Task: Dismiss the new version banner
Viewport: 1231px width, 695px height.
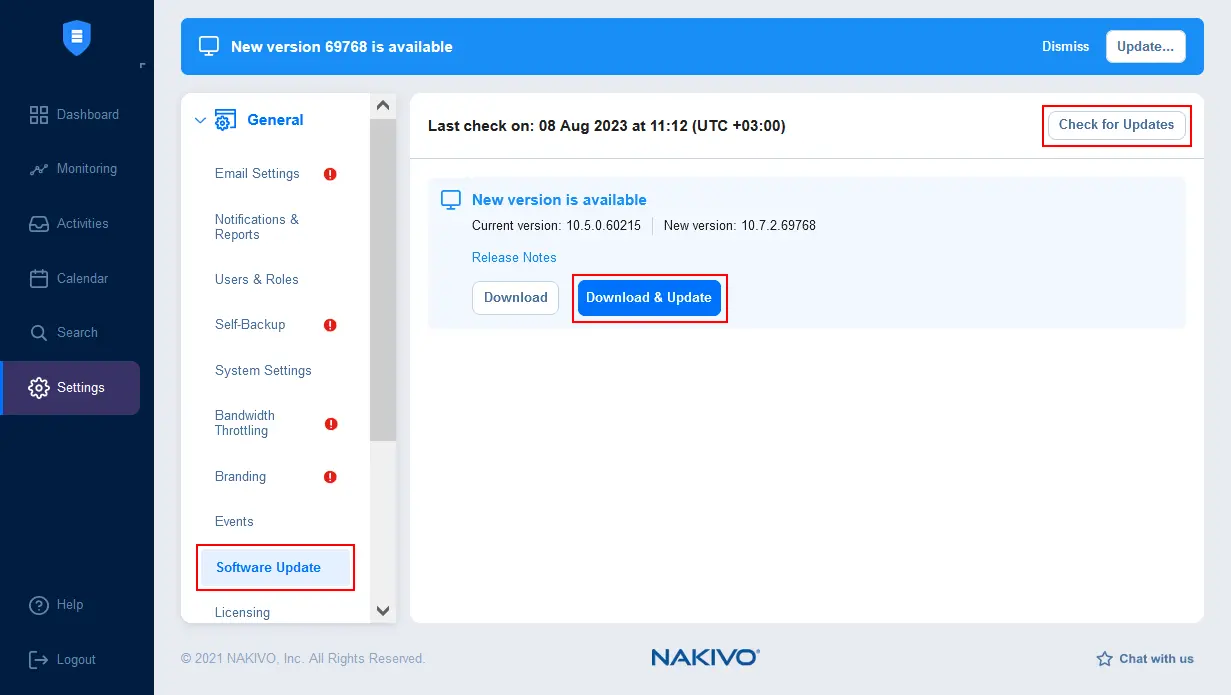Action: [1066, 46]
